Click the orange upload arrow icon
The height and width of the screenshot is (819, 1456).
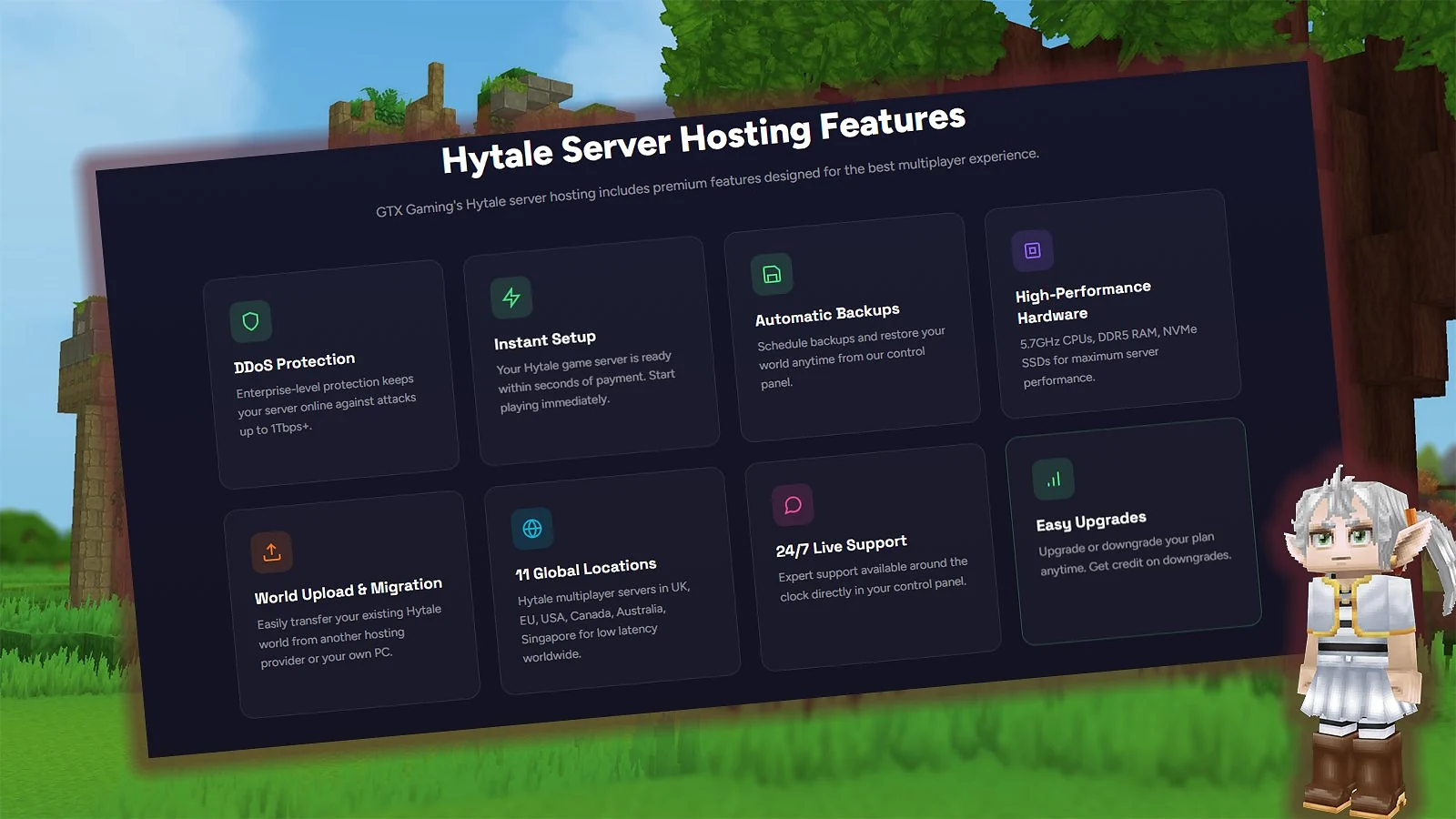271,551
